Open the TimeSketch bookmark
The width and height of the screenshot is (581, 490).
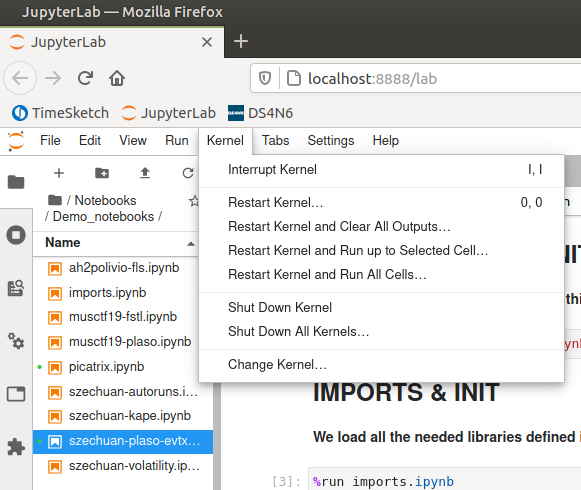60,113
